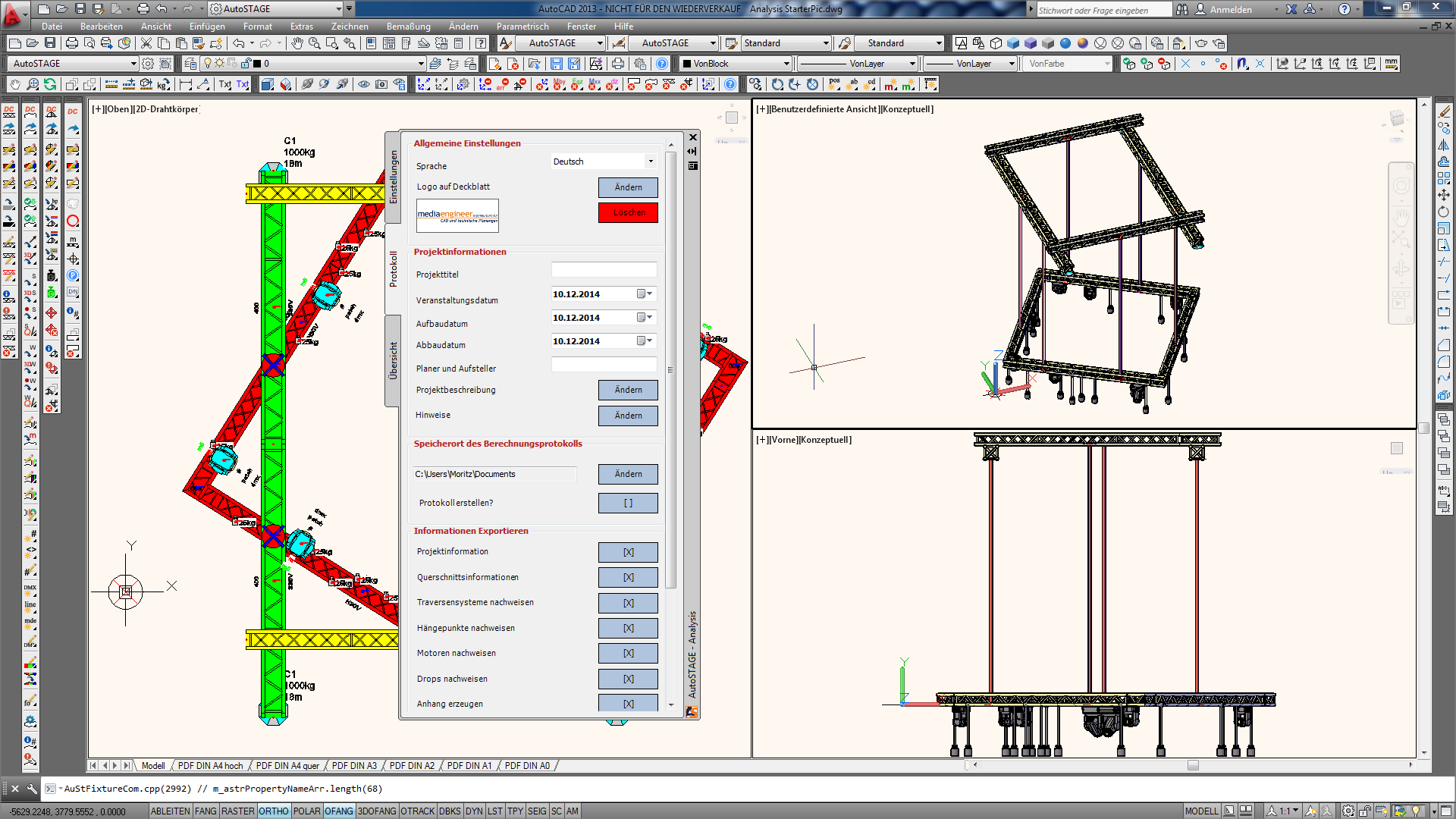Image resolution: width=1456 pixels, height=819 pixels.
Task: Open Layer Properties Manager icon
Action: point(190,64)
